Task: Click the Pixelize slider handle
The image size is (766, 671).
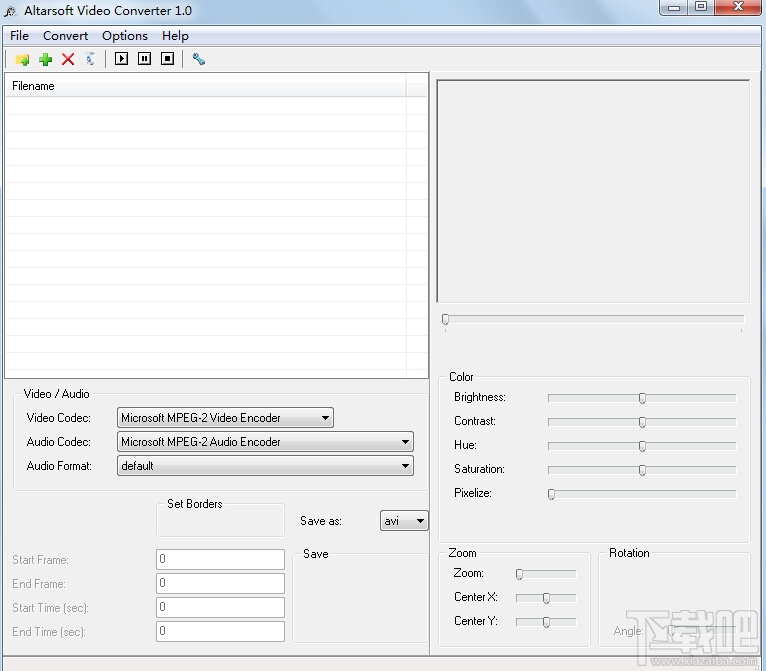Action: pos(552,494)
